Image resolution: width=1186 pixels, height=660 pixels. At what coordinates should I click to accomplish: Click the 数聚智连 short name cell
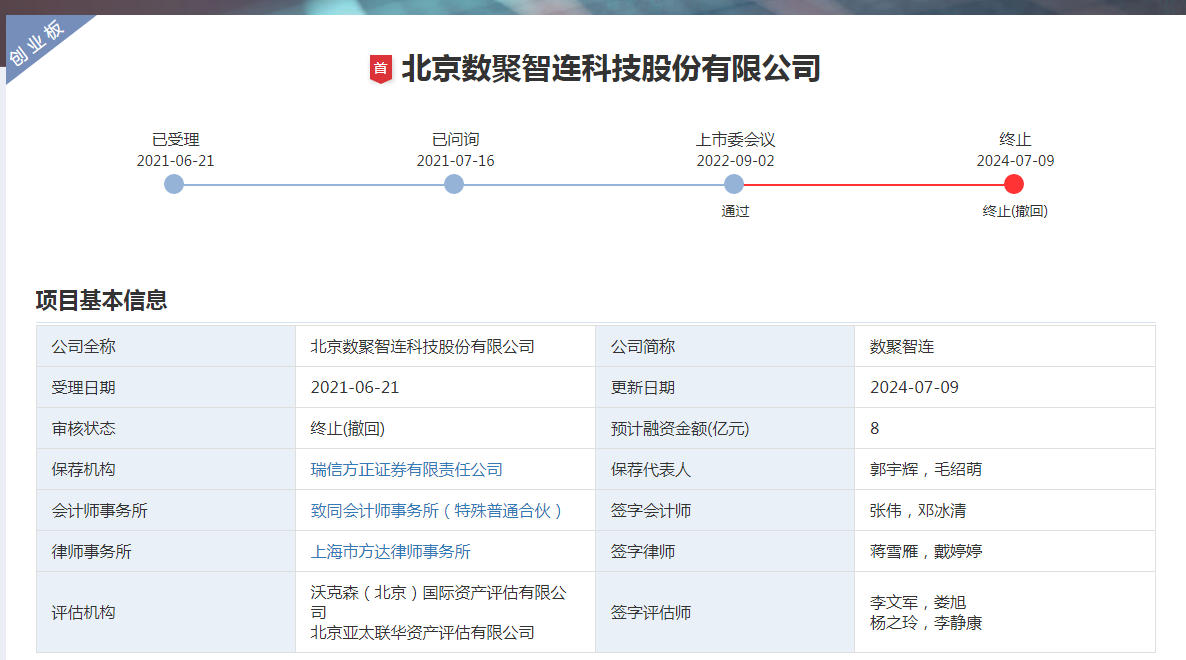[x=1004, y=346]
